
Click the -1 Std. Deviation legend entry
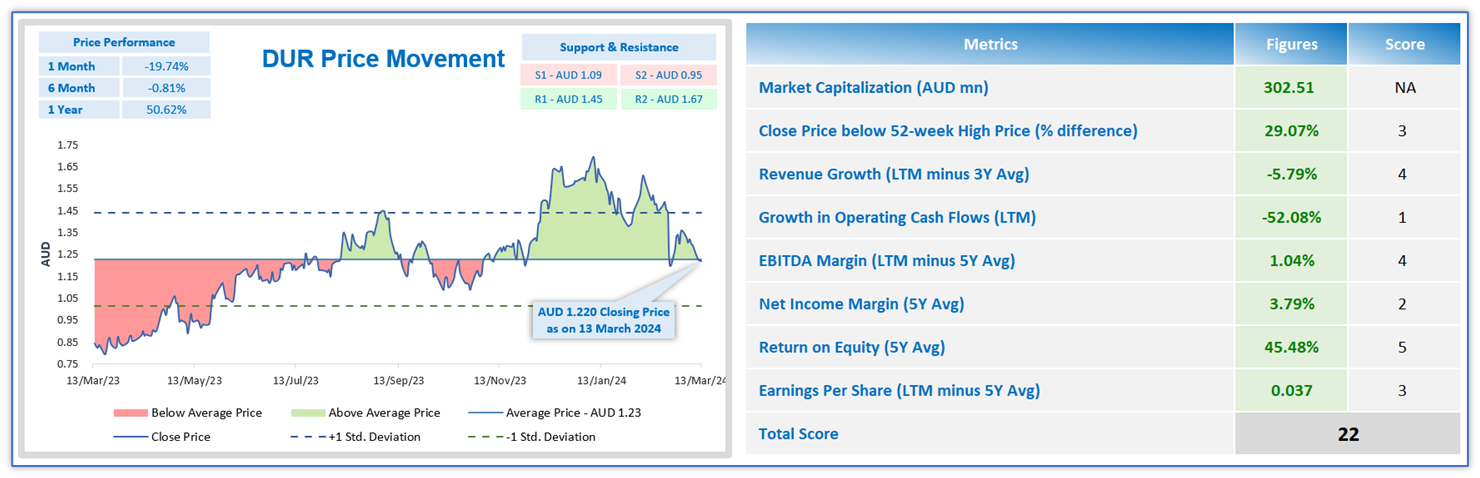531,437
